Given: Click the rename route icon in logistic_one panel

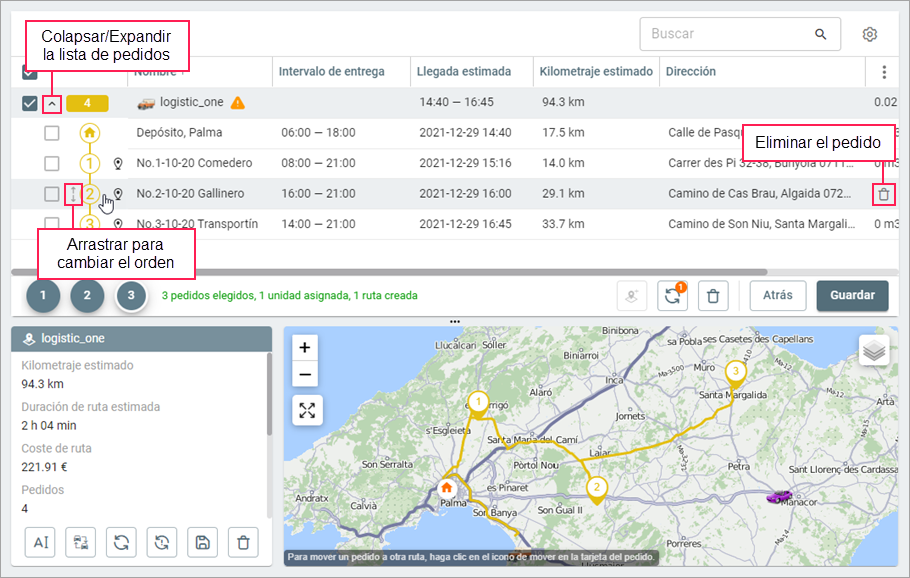Looking at the screenshot, I should point(40,542).
